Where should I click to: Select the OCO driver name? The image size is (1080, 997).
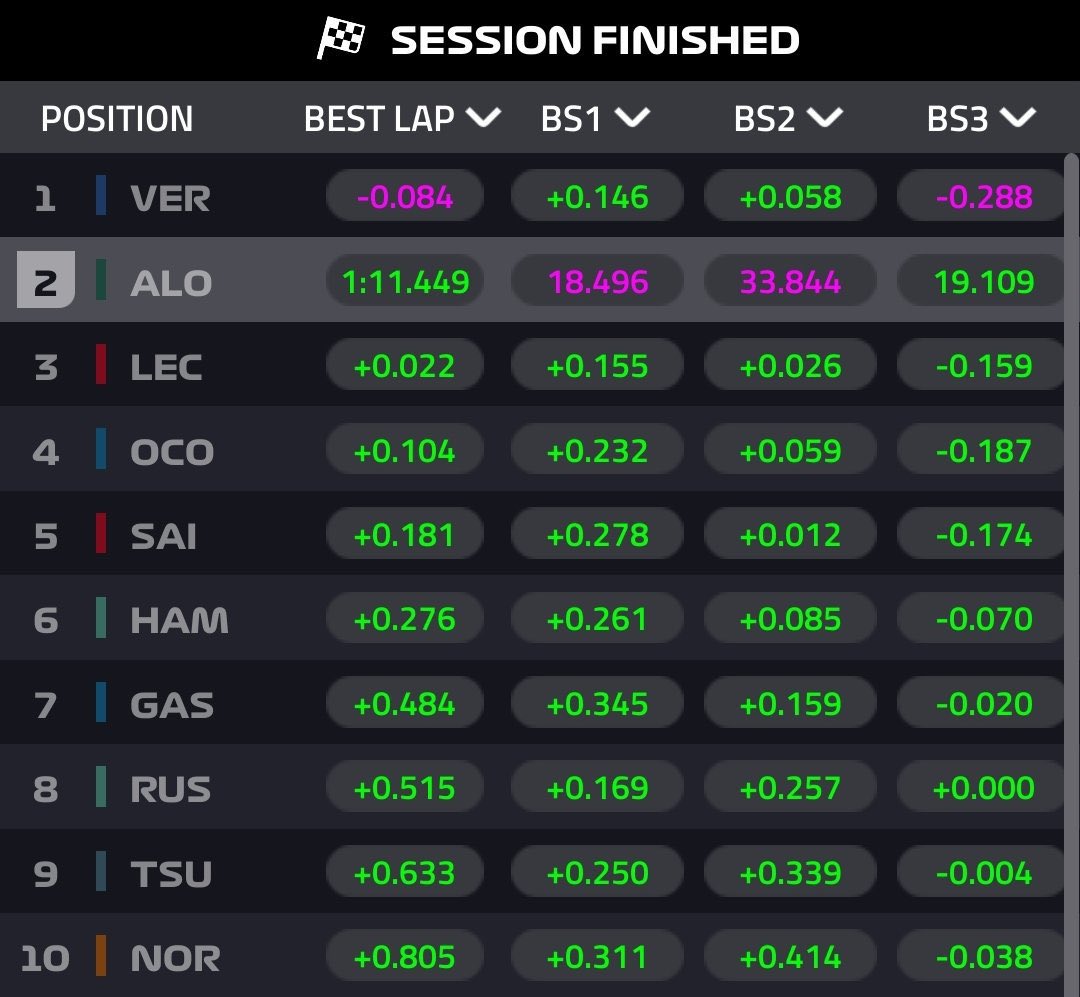pos(172,452)
